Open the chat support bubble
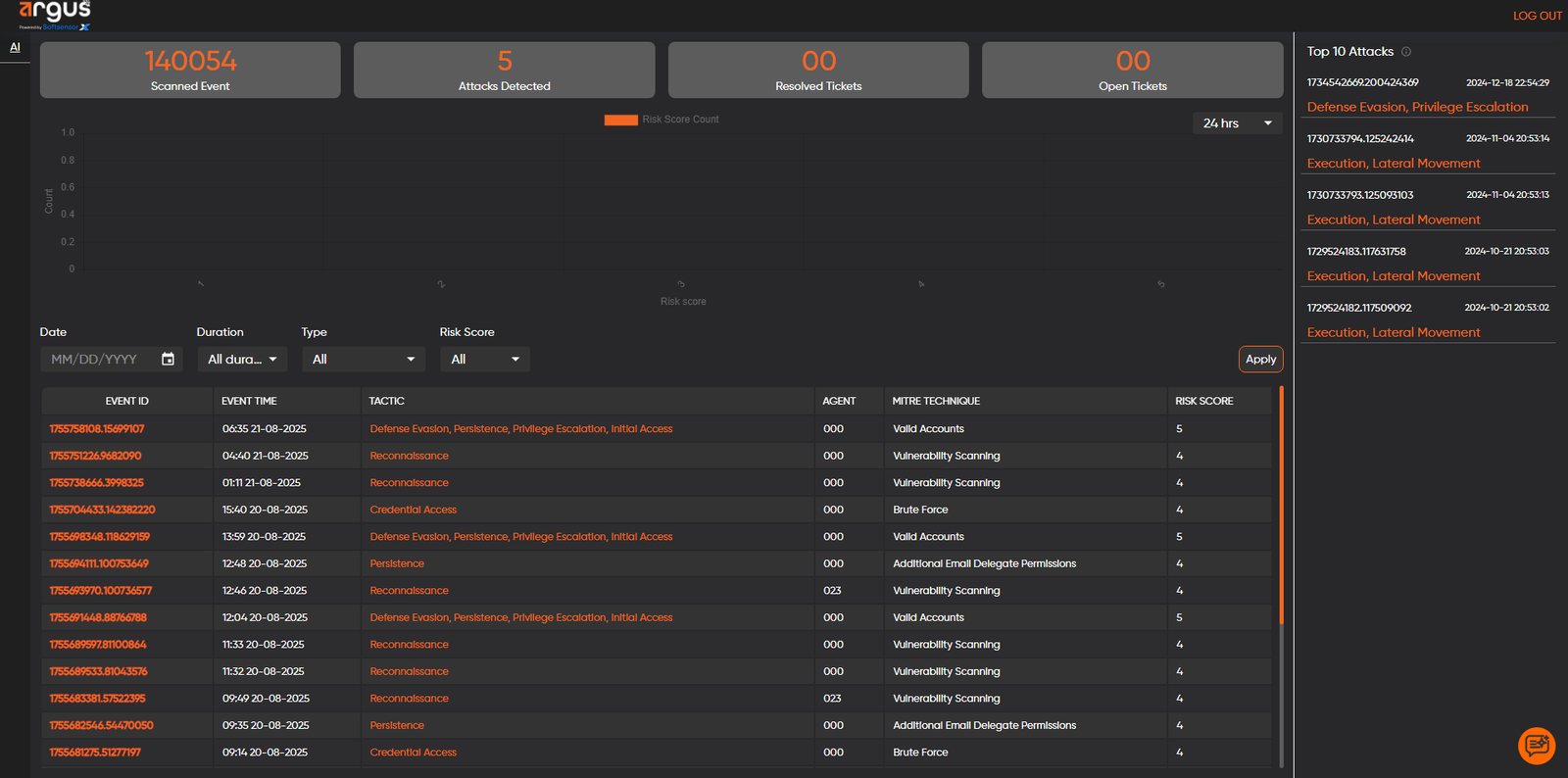The image size is (1568, 778). (x=1536, y=746)
